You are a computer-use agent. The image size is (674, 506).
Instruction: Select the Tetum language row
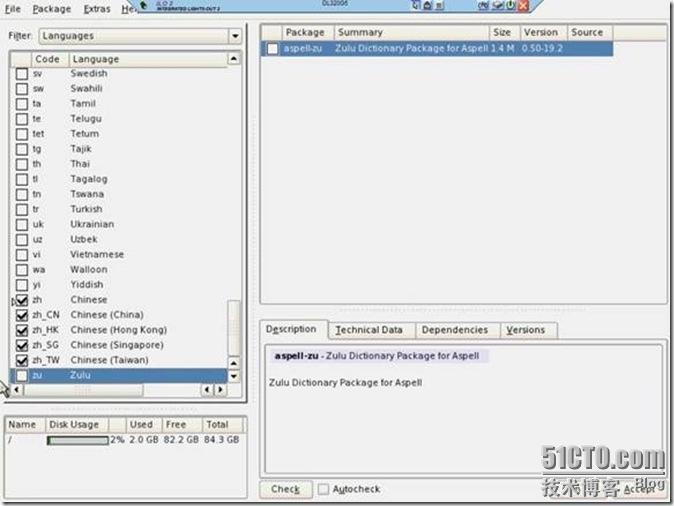click(x=118, y=134)
